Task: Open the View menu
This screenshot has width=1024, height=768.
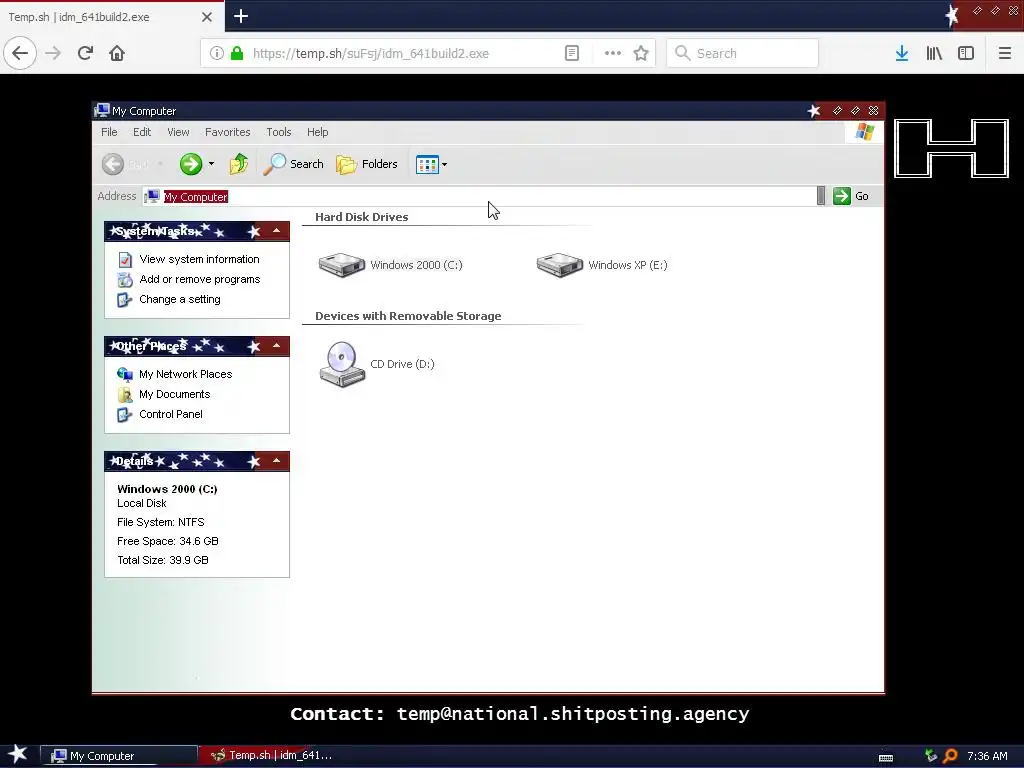Action: [178, 132]
